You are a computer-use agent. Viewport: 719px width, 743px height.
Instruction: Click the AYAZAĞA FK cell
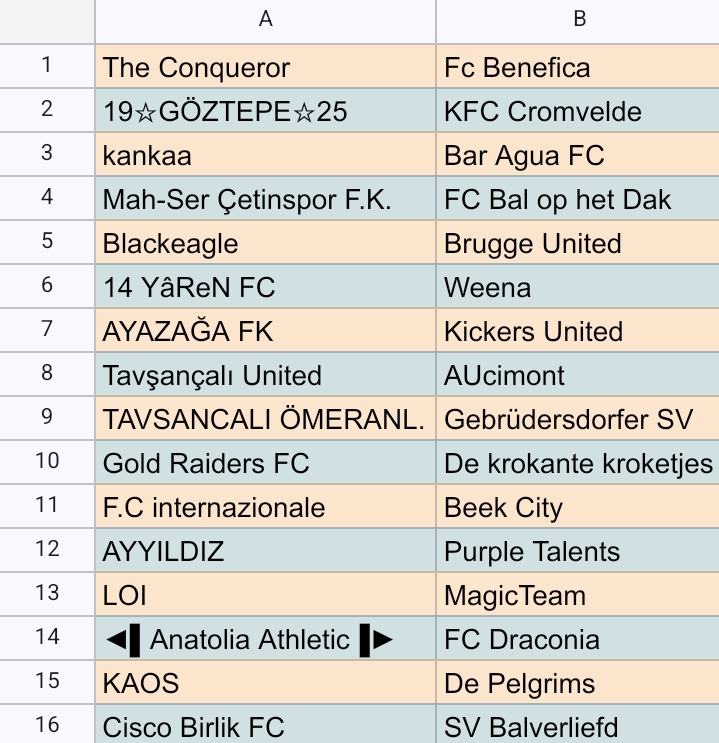click(265, 330)
